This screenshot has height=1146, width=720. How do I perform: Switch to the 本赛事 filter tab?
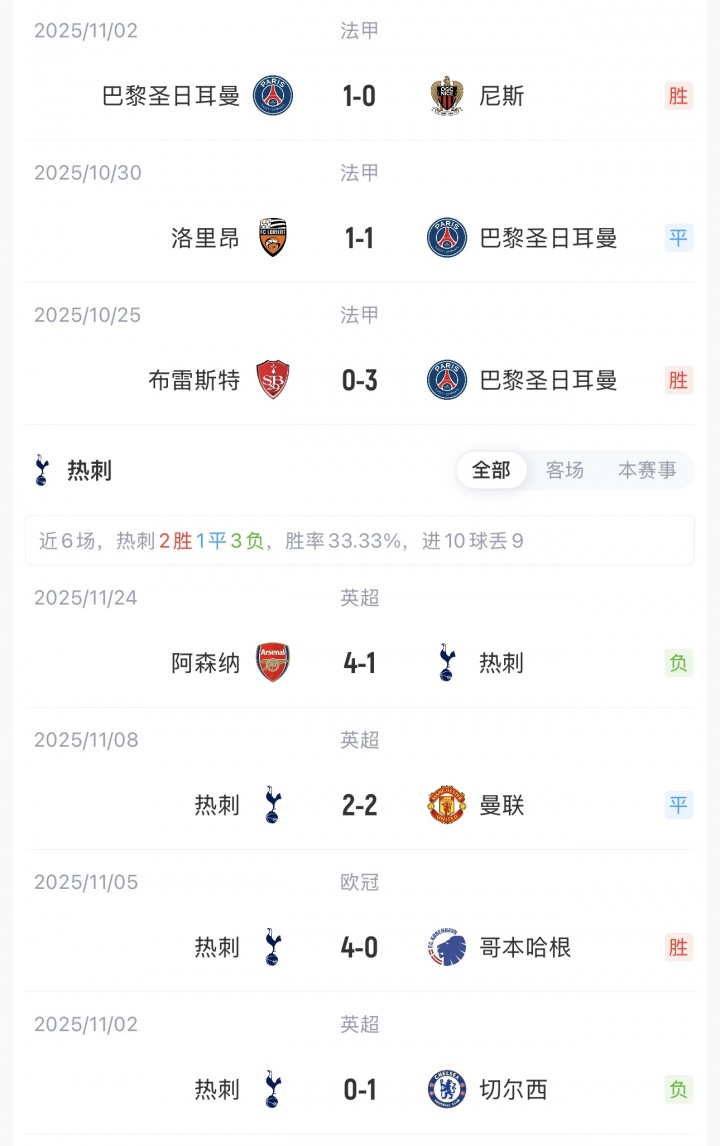click(x=647, y=470)
